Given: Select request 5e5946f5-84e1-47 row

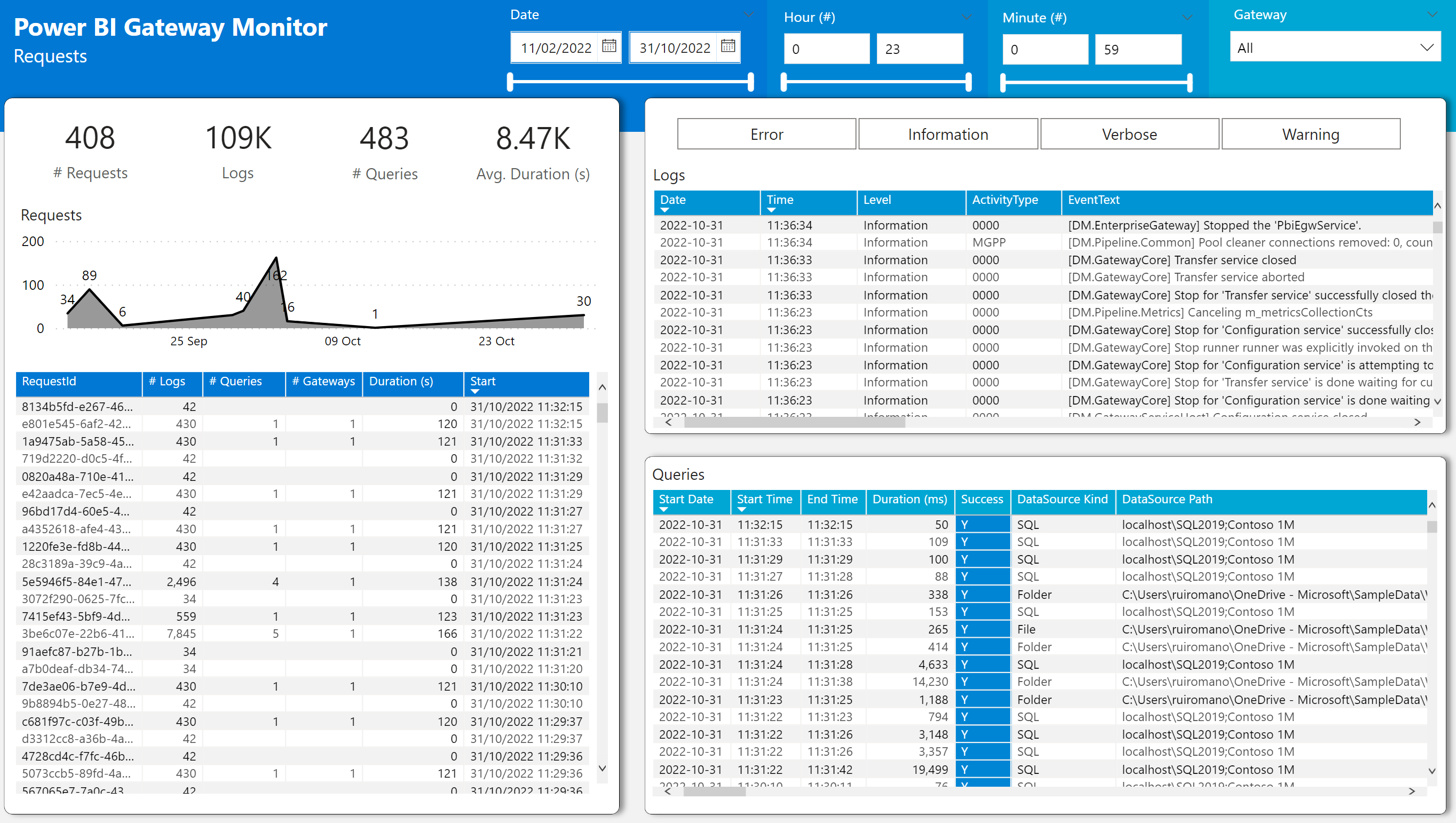Looking at the screenshot, I should [x=77, y=581].
